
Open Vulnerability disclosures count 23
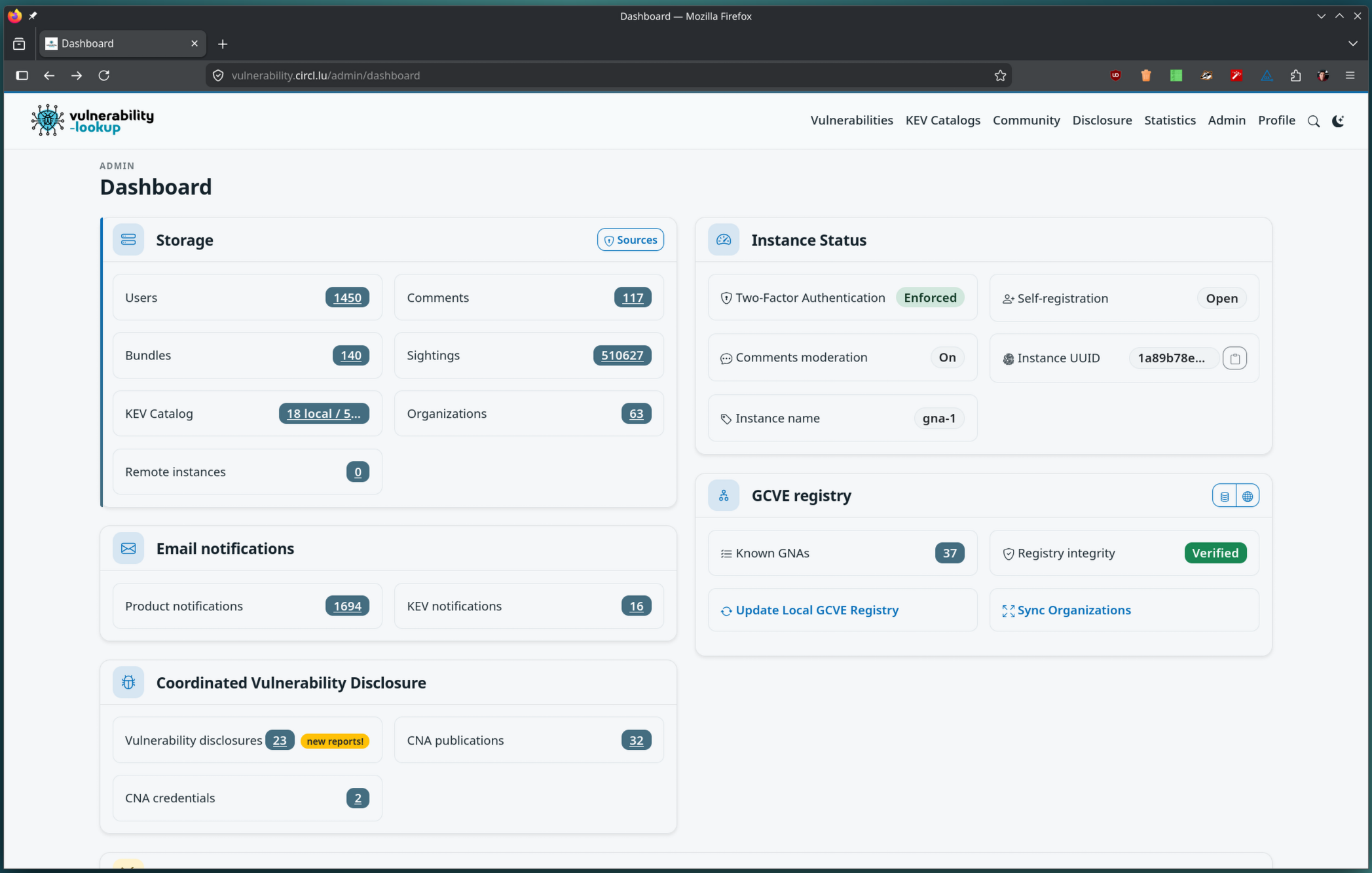click(280, 740)
